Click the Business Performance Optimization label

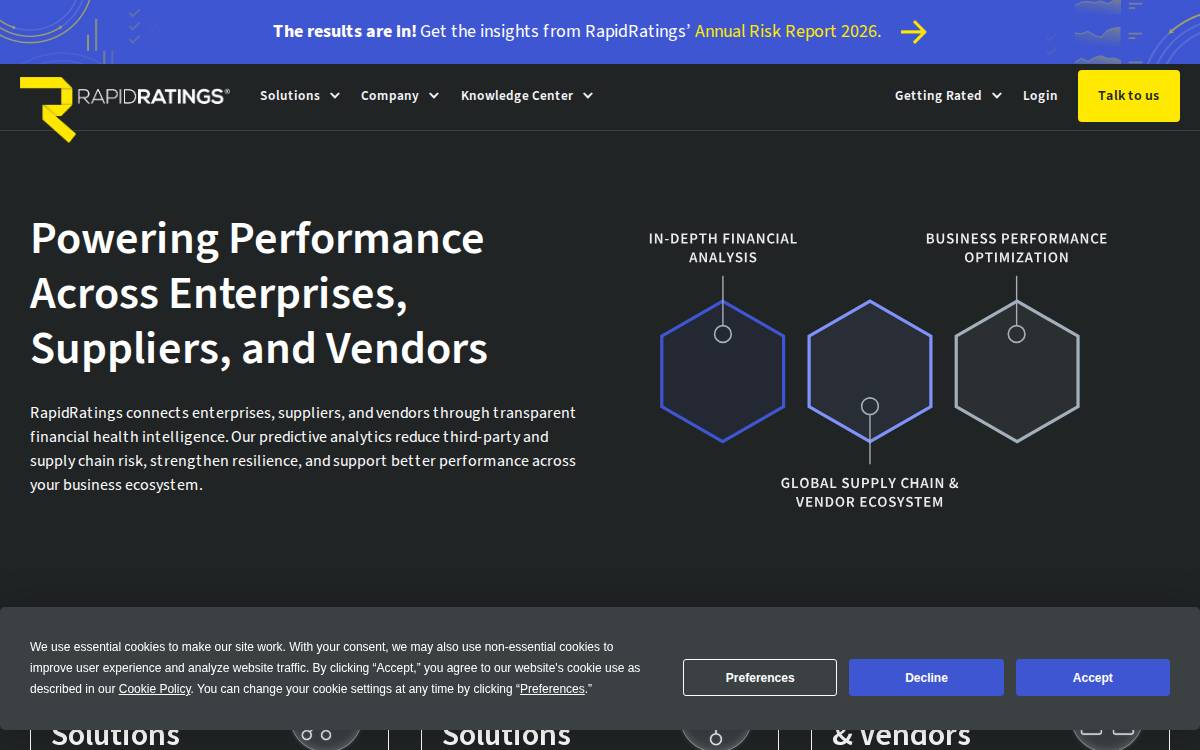click(1017, 248)
